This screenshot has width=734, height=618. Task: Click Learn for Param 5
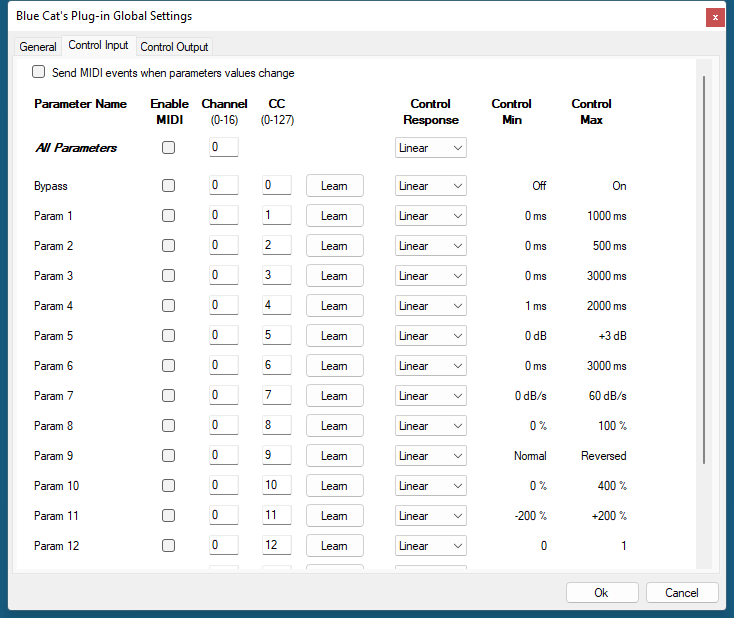point(335,336)
